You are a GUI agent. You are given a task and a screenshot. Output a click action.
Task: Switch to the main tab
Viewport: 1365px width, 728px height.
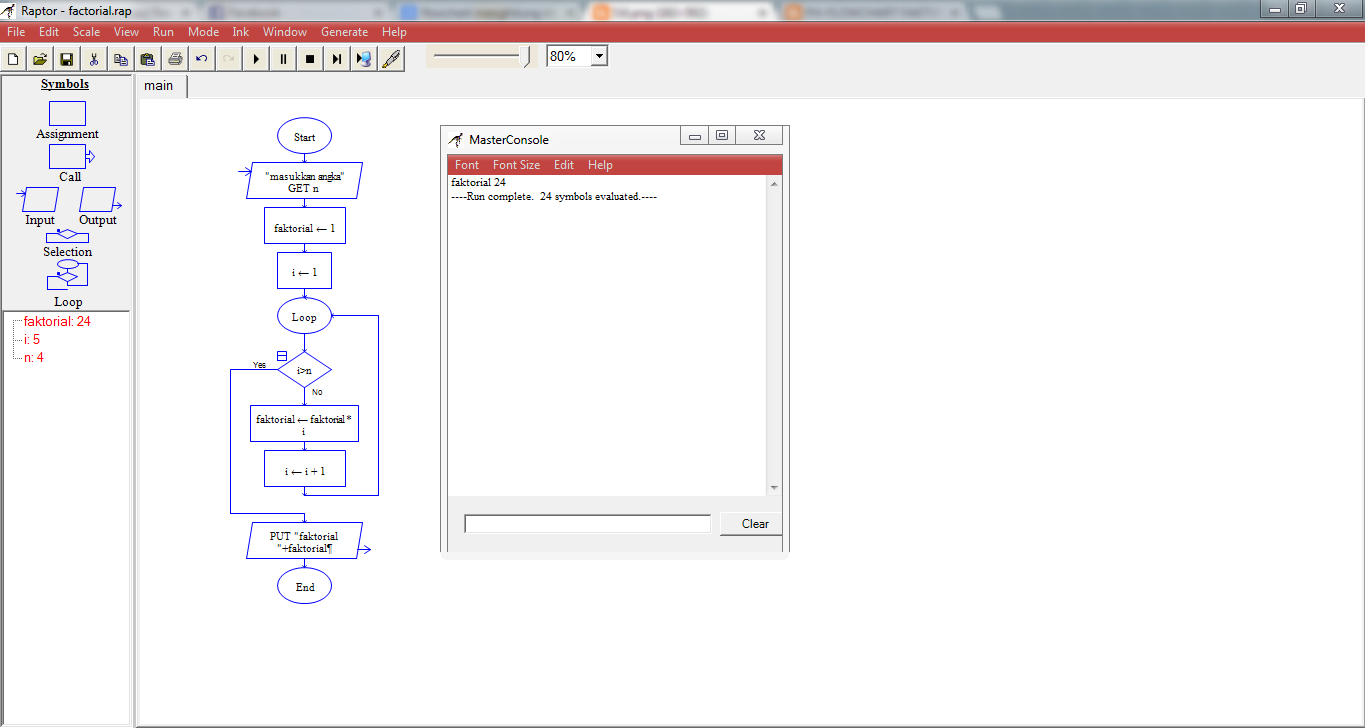[x=159, y=86]
